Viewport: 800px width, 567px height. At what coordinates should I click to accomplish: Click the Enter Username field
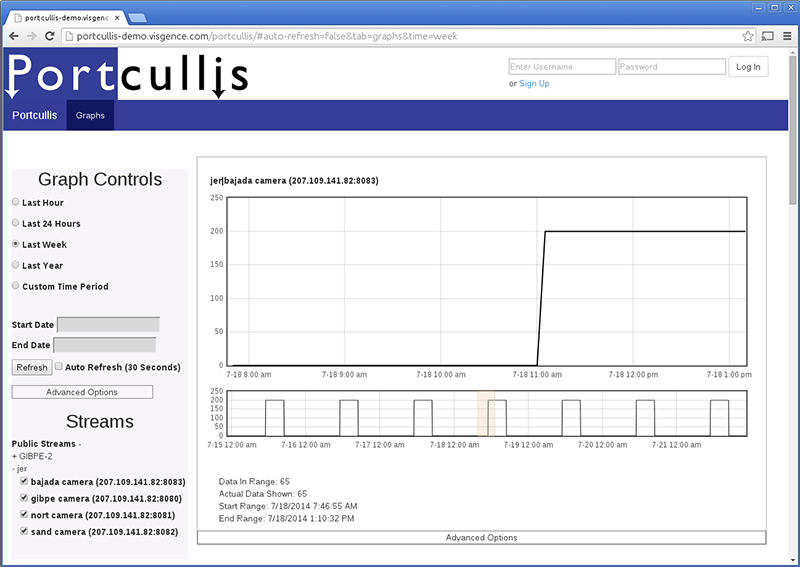point(562,67)
